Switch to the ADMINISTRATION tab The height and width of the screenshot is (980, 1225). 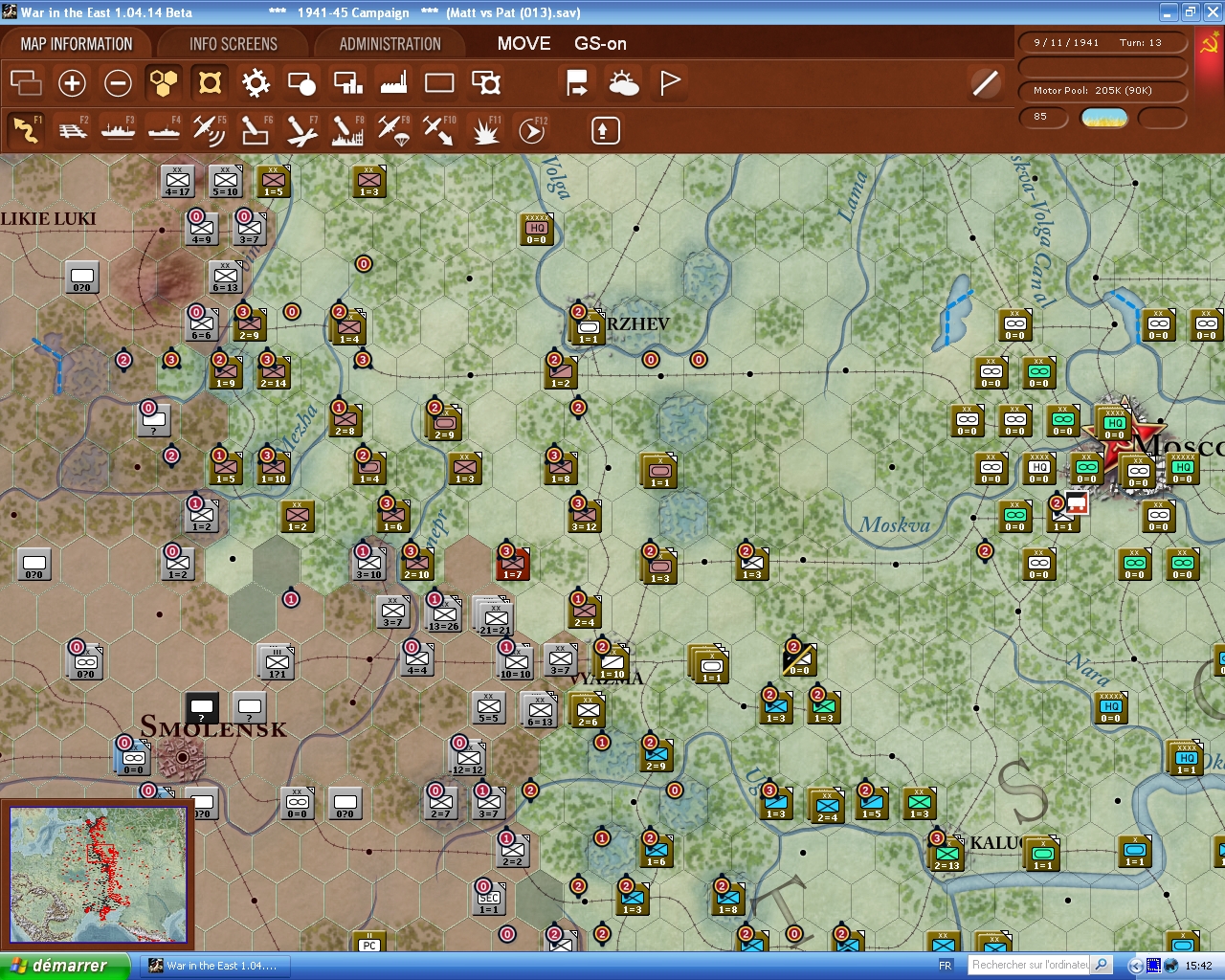tap(390, 44)
